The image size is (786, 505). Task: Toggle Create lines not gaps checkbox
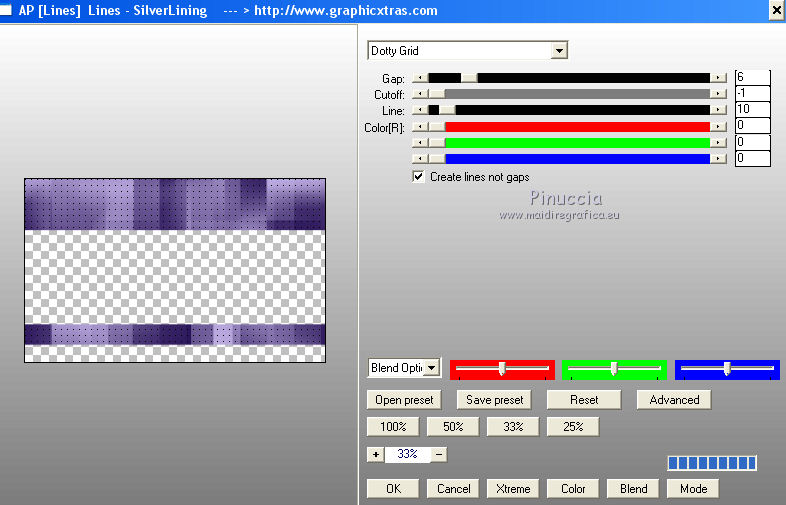click(x=418, y=177)
